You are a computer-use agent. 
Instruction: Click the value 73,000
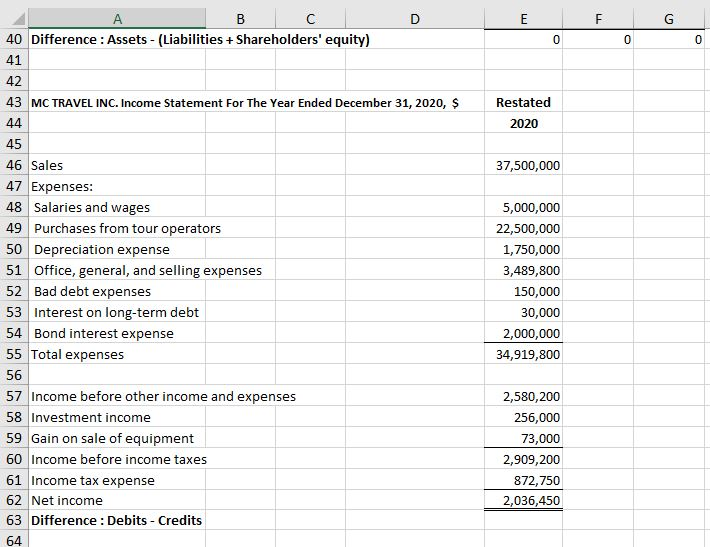tap(540, 438)
